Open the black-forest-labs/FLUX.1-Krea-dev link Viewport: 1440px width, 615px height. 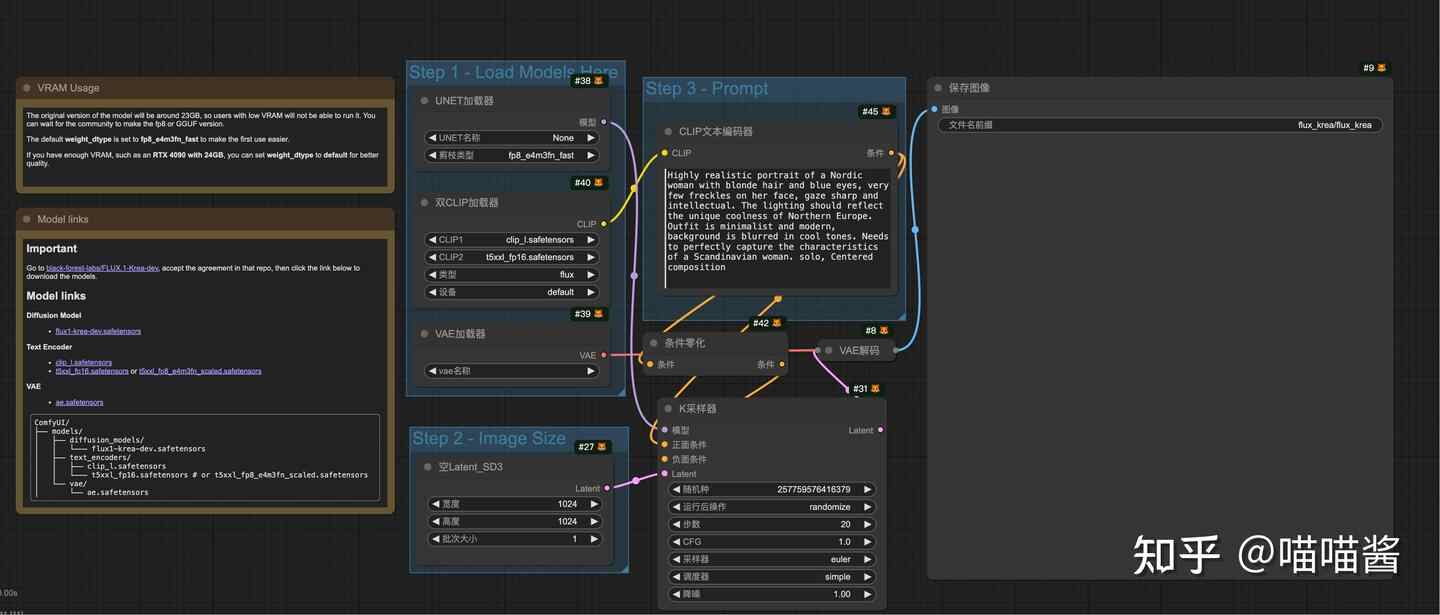(x=102, y=268)
